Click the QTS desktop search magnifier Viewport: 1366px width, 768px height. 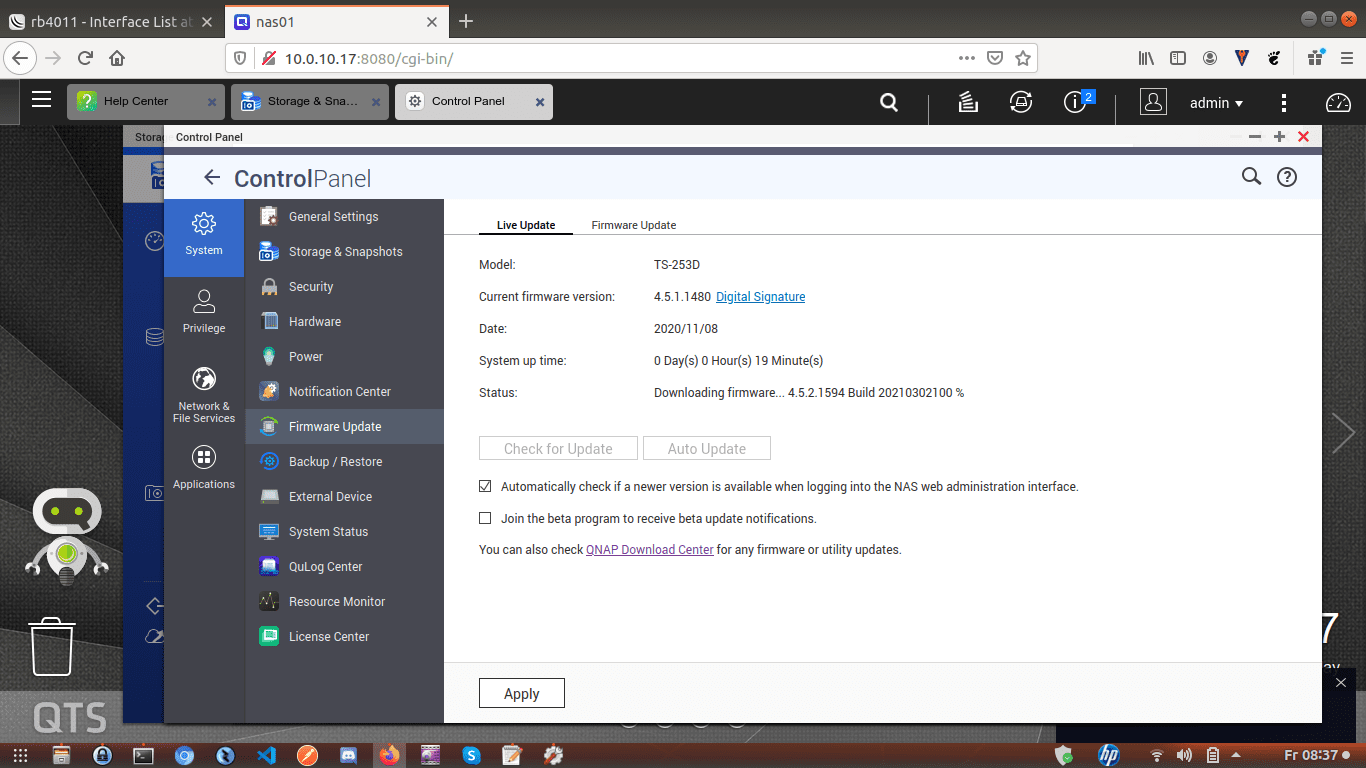point(888,101)
